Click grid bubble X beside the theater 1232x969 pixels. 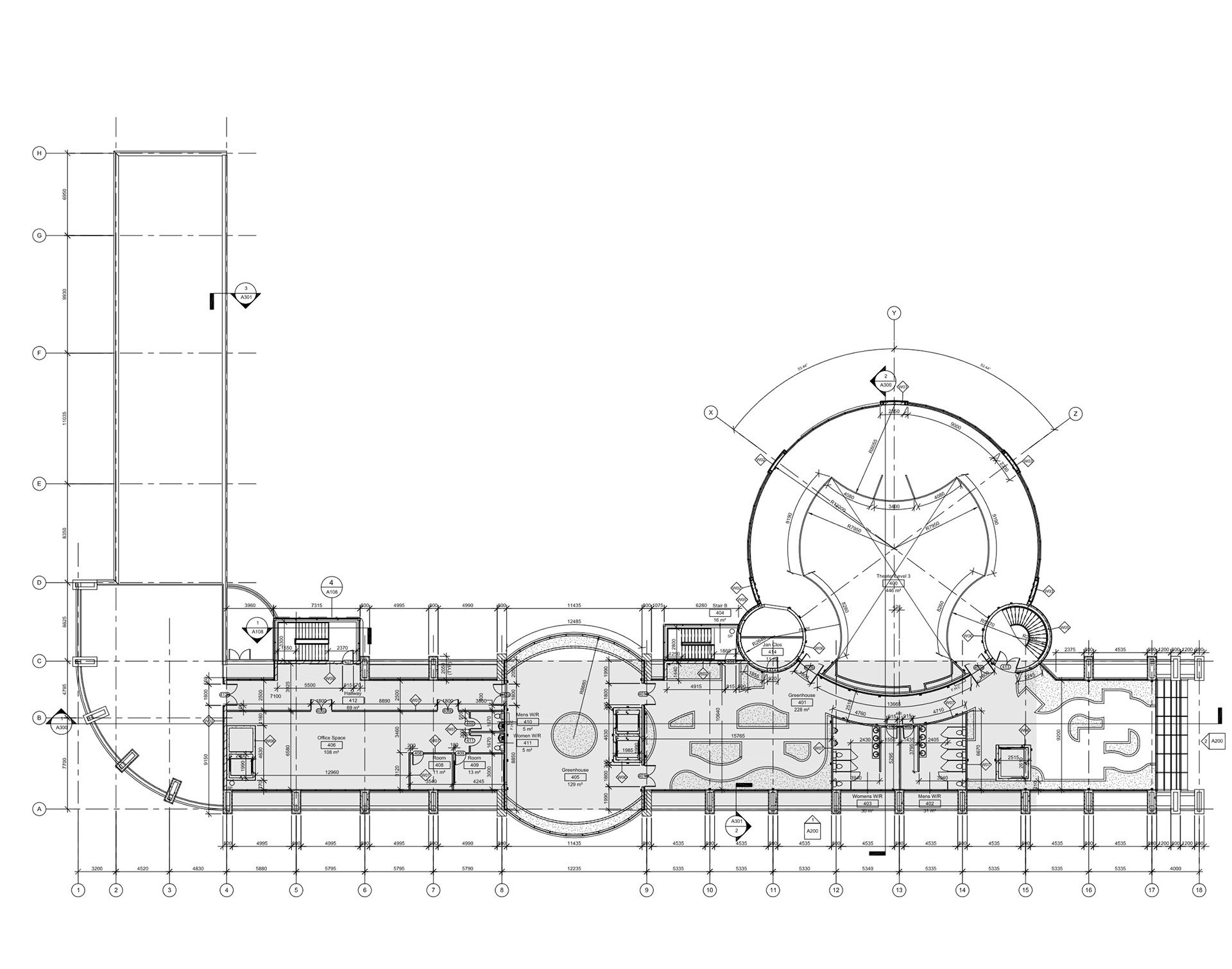[x=710, y=413]
